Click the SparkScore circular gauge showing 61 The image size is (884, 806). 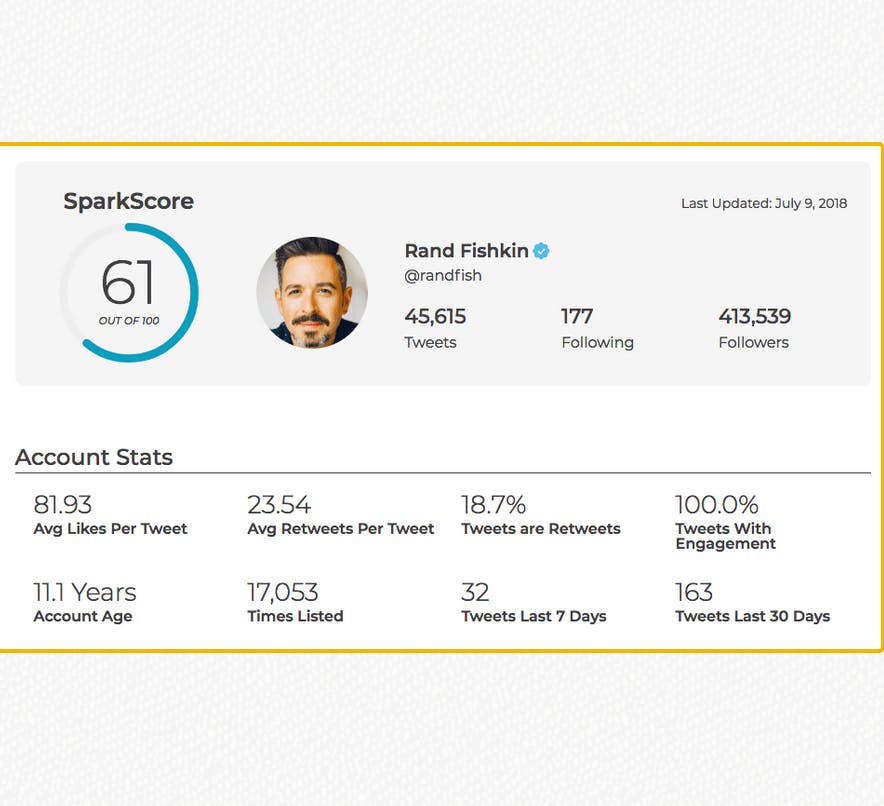click(129, 293)
